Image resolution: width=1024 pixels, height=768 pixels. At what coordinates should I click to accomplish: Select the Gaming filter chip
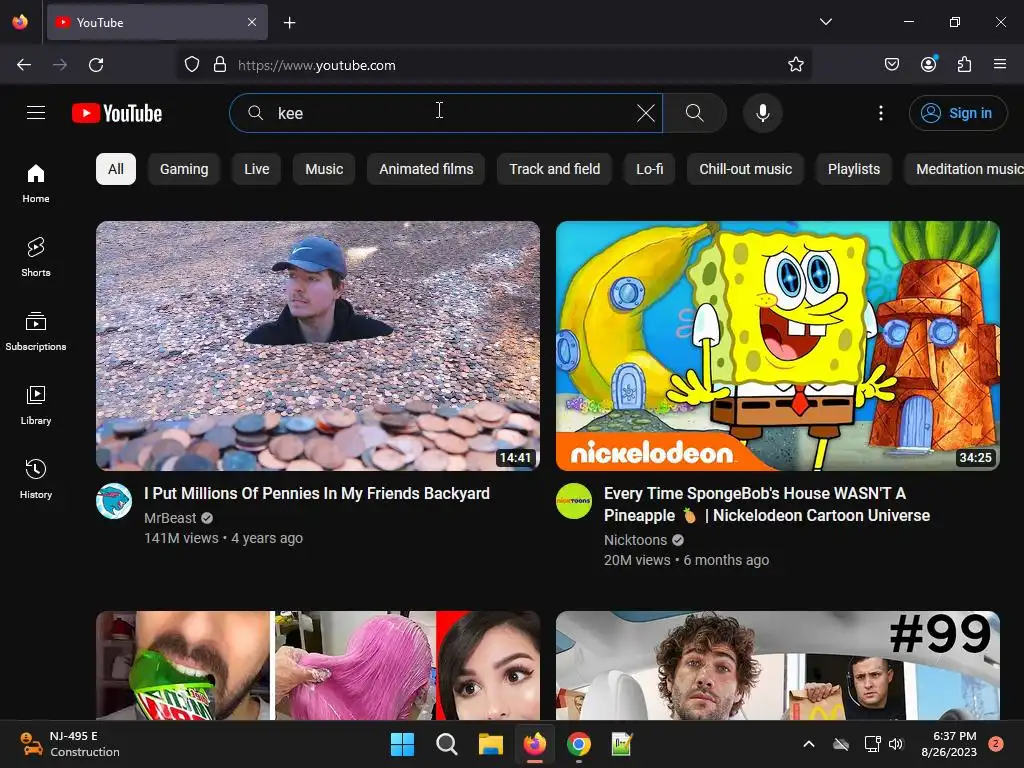(184, 169)
